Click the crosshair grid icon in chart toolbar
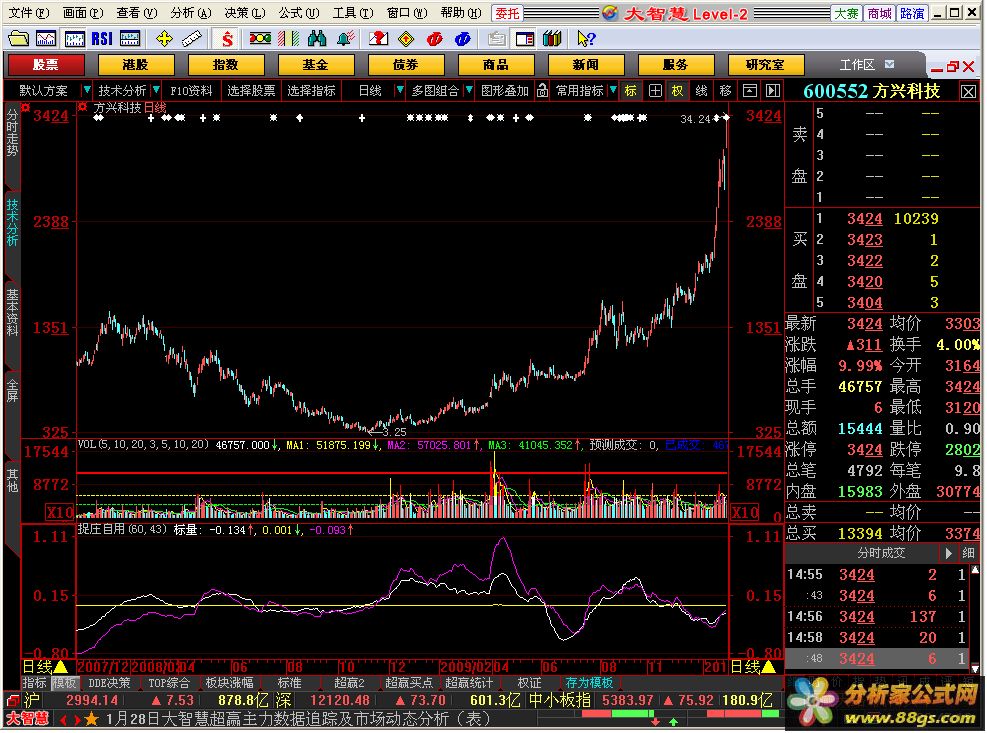Image resolution: width=987 pixels, height=733 pixels. click(655, 91)
